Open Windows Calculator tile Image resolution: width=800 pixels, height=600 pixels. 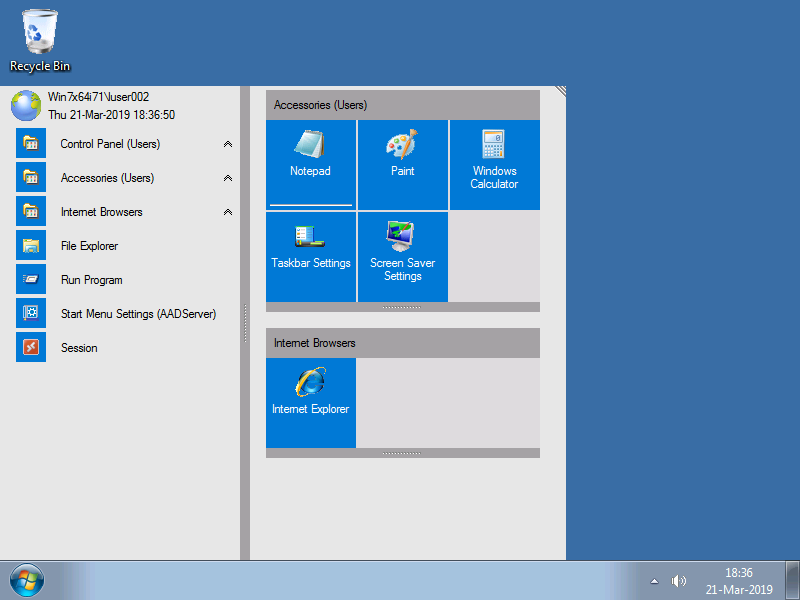pos(494,165)
